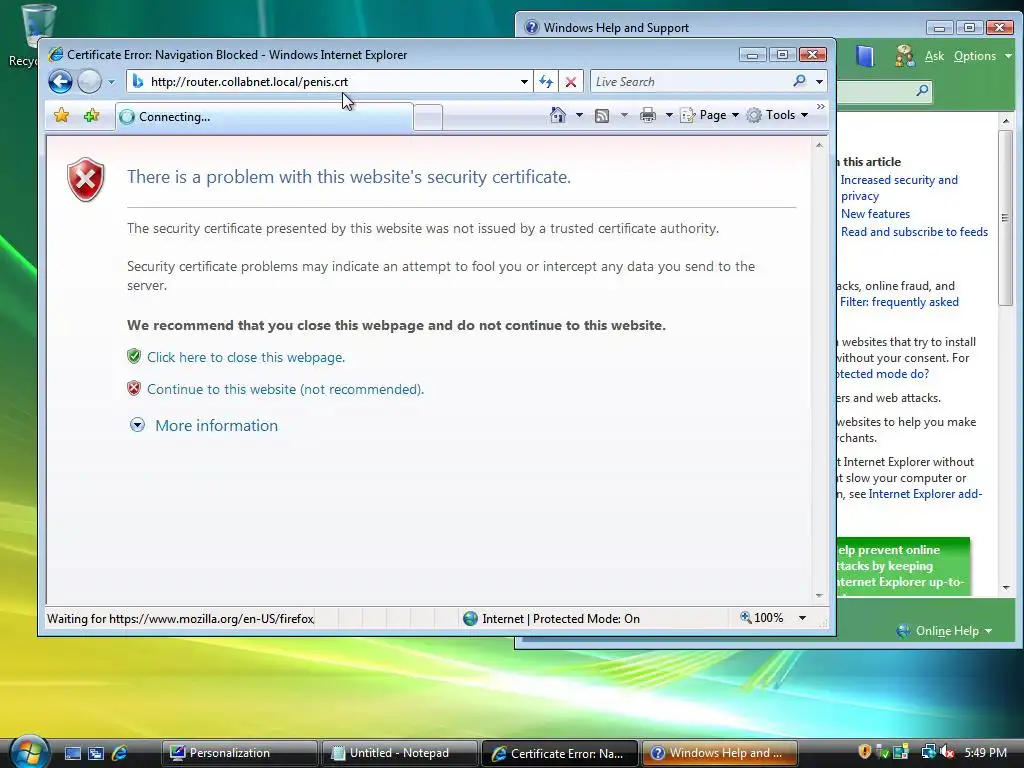
Task: Click the Live Search magnifier icon
Action: coord(799,81)
